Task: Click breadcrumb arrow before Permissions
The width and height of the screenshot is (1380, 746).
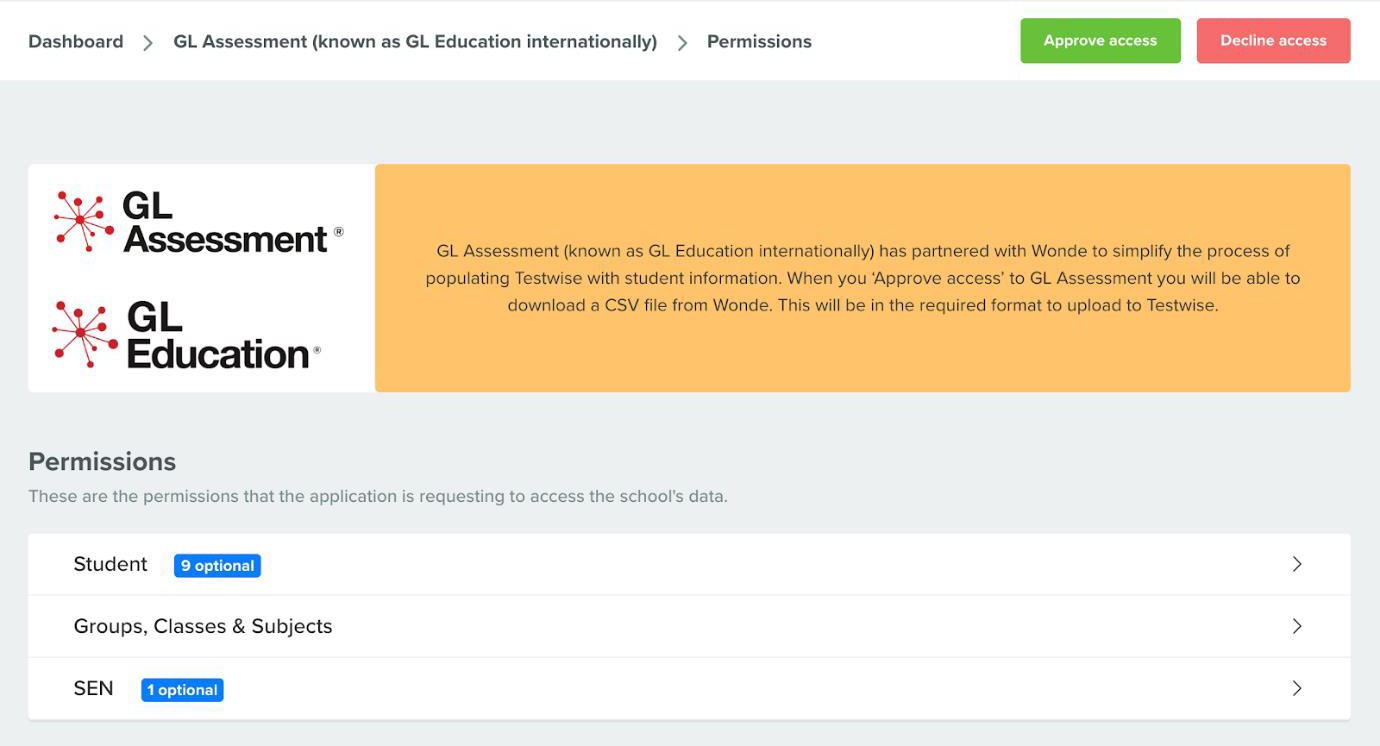Action: click(x=682, y=42)
